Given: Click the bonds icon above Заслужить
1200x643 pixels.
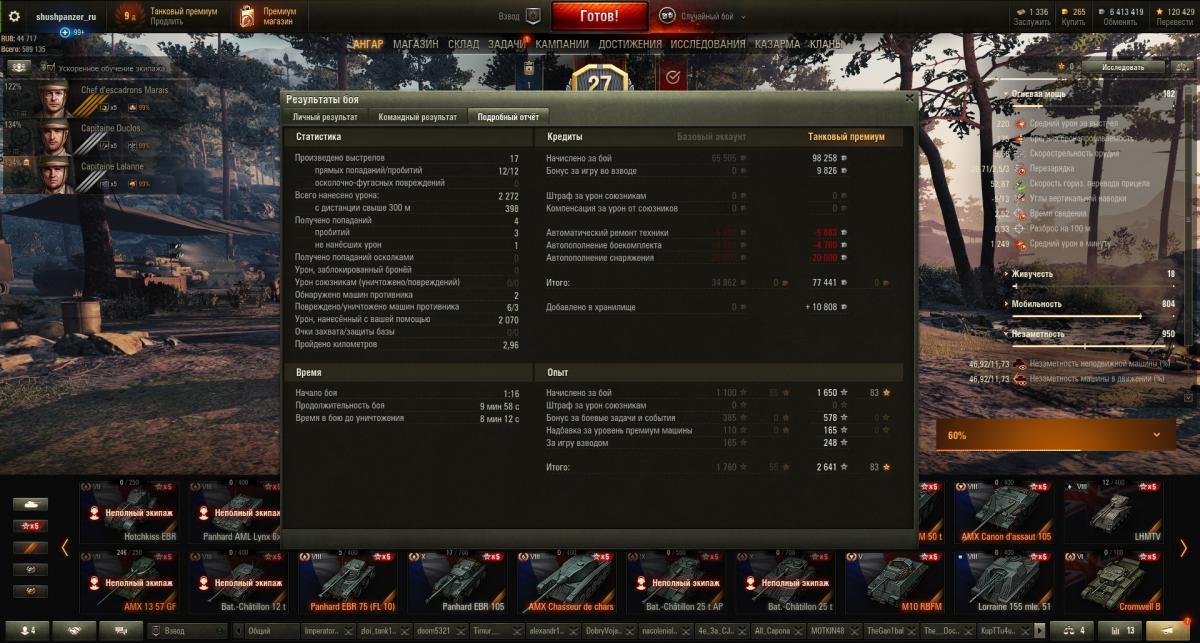Looking at the screenshot, I should click(x=1023, y=12).
